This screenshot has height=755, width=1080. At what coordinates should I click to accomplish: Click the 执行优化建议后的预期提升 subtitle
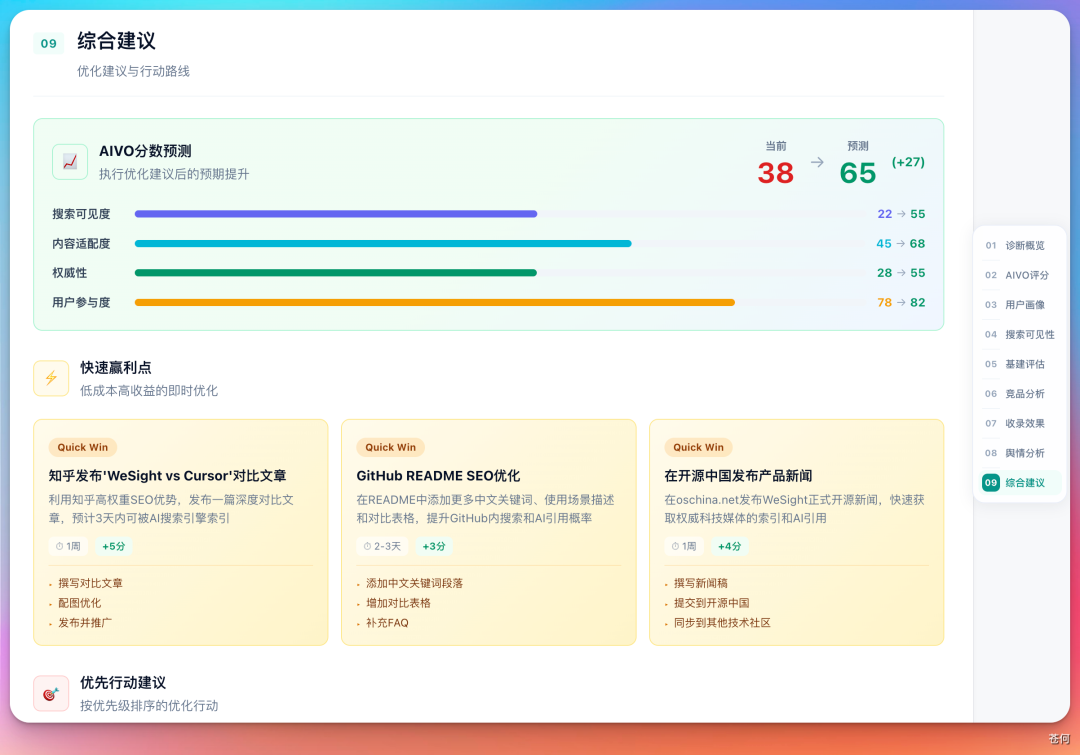coord(174,174)
